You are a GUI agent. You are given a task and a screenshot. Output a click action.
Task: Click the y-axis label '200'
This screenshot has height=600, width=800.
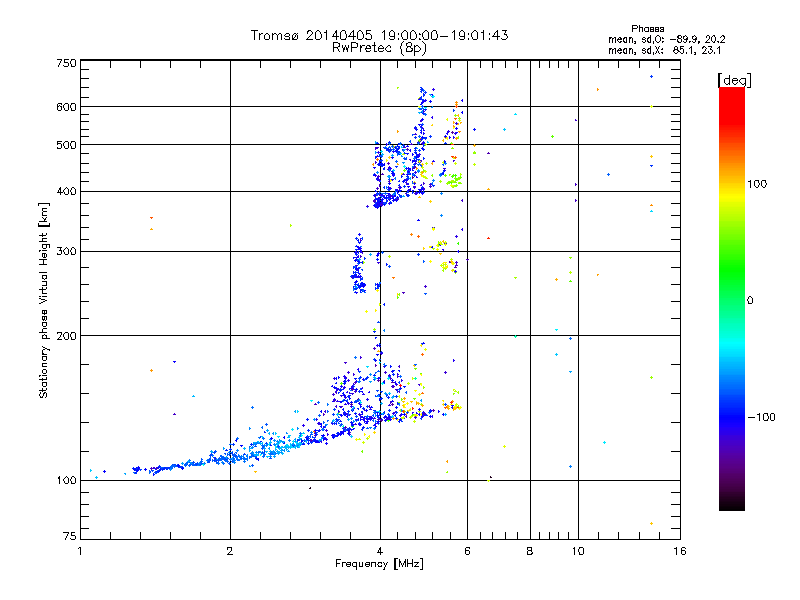(x=66, y=336)
